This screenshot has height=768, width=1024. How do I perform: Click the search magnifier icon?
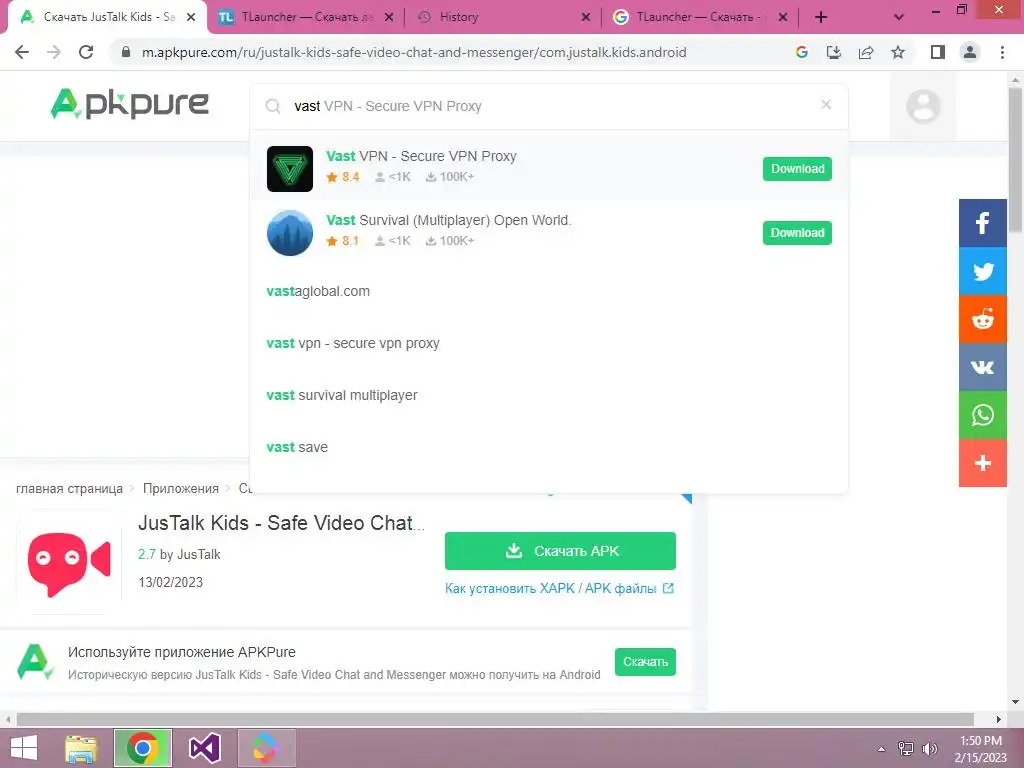point(273,106)
